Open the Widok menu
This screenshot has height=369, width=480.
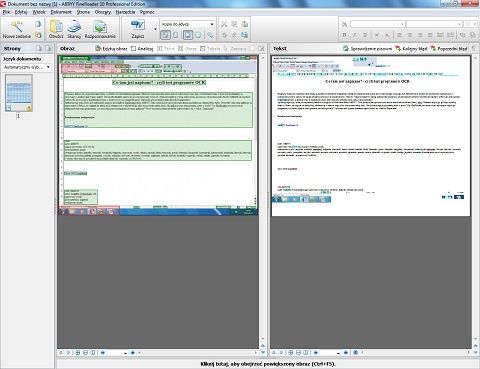click(x=39, y=12)
